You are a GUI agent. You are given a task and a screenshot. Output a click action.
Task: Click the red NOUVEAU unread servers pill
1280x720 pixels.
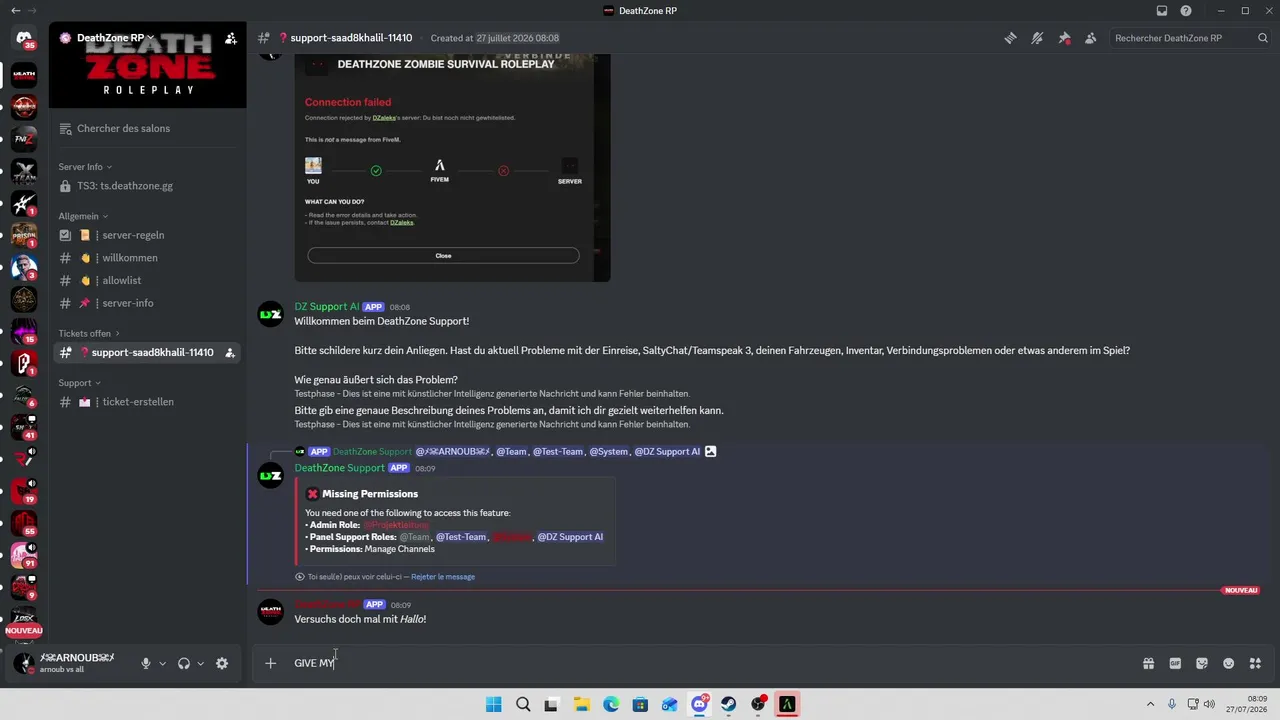[x=24, y=631]
